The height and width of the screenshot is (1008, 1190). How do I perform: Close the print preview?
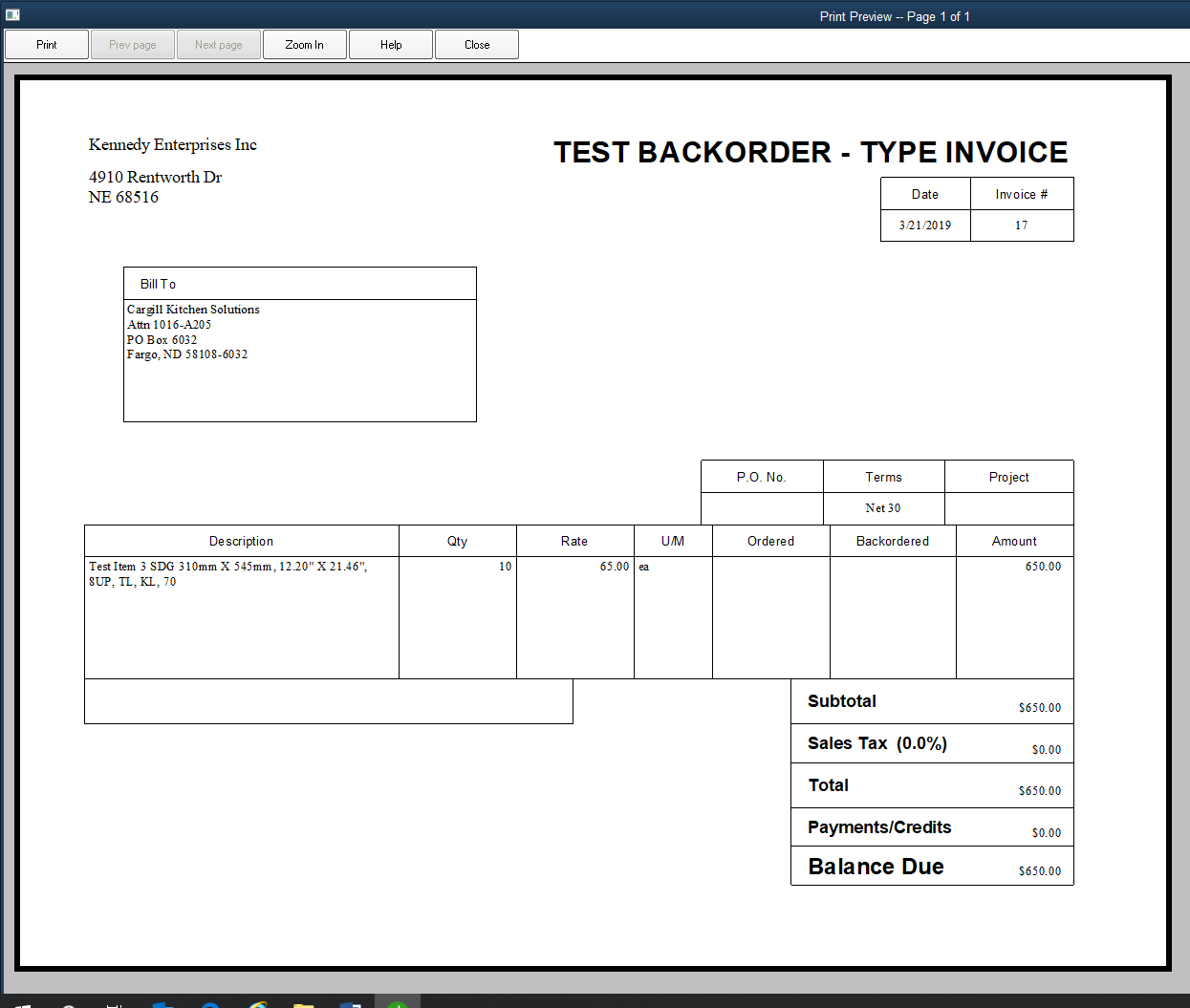(476, 44)
